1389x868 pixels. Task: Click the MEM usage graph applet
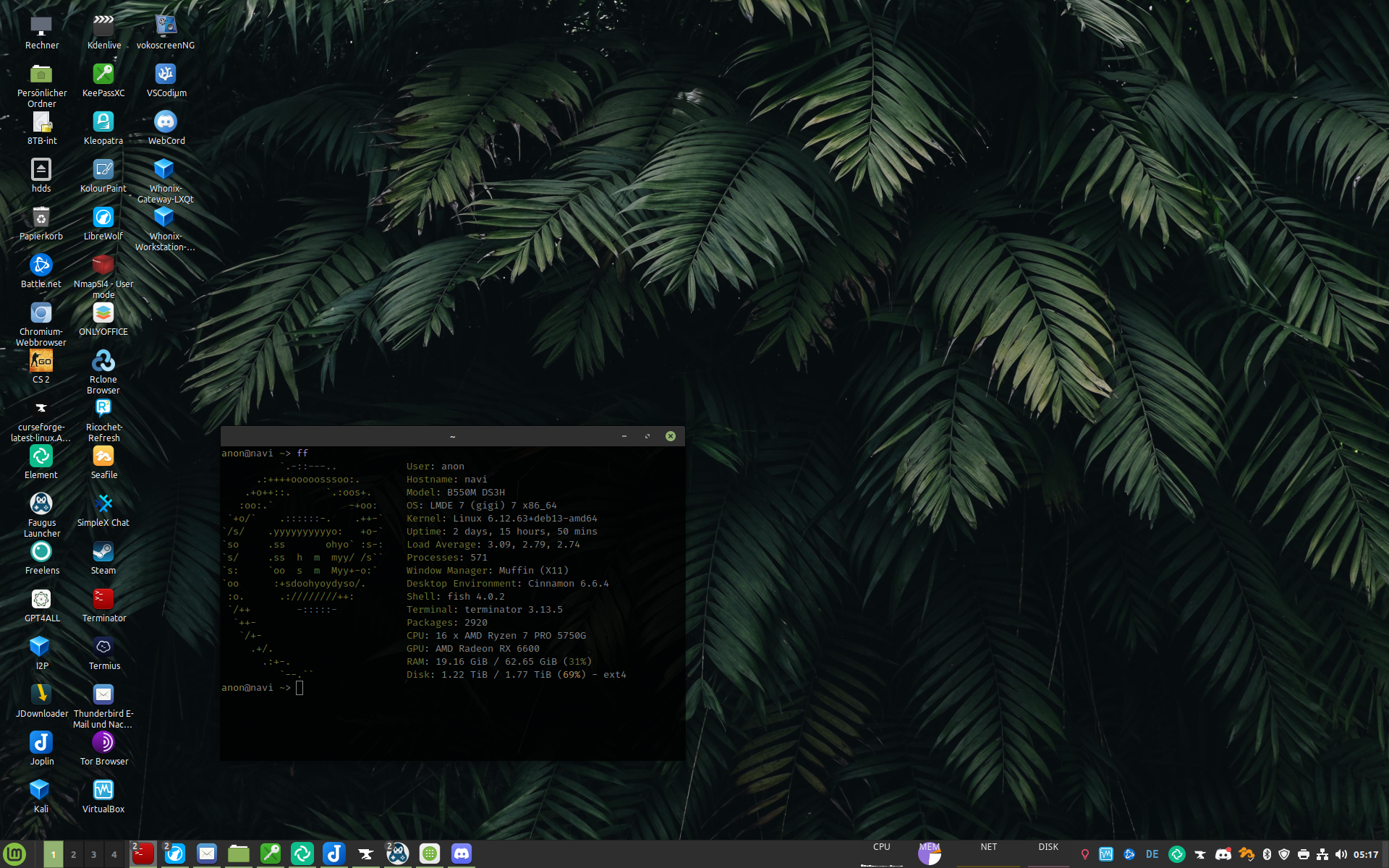[930, 854]
